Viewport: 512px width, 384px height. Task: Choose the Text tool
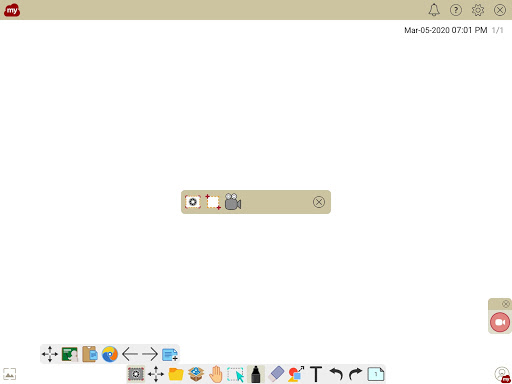316,374
